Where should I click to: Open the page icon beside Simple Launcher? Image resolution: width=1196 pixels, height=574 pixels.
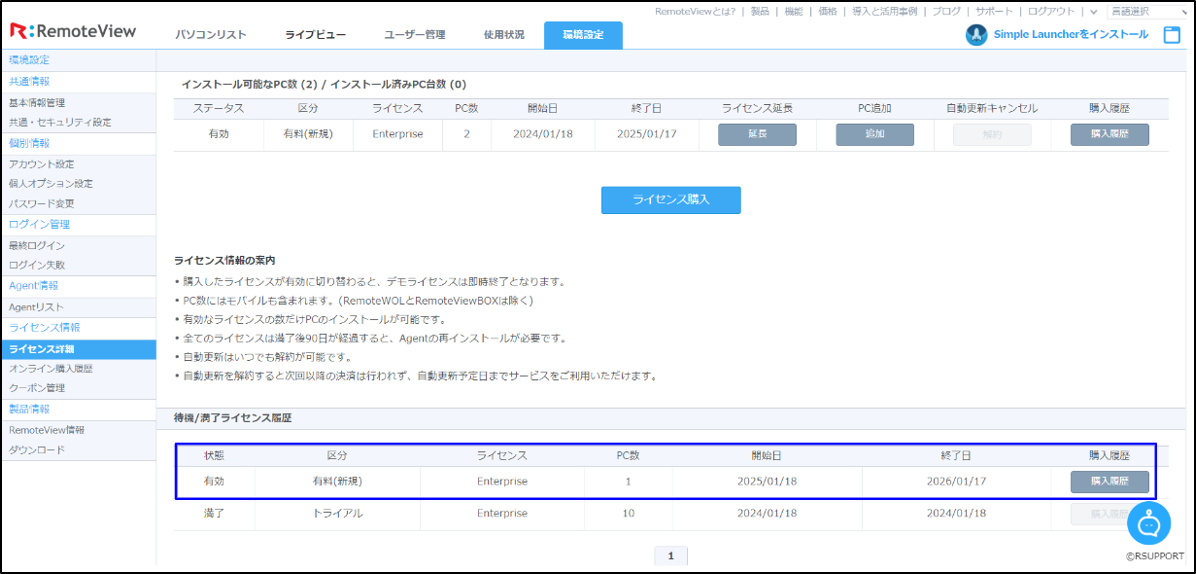[x=1171, y=34]
